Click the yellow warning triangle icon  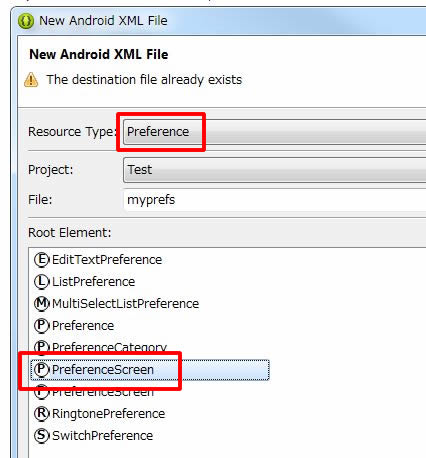31,80
